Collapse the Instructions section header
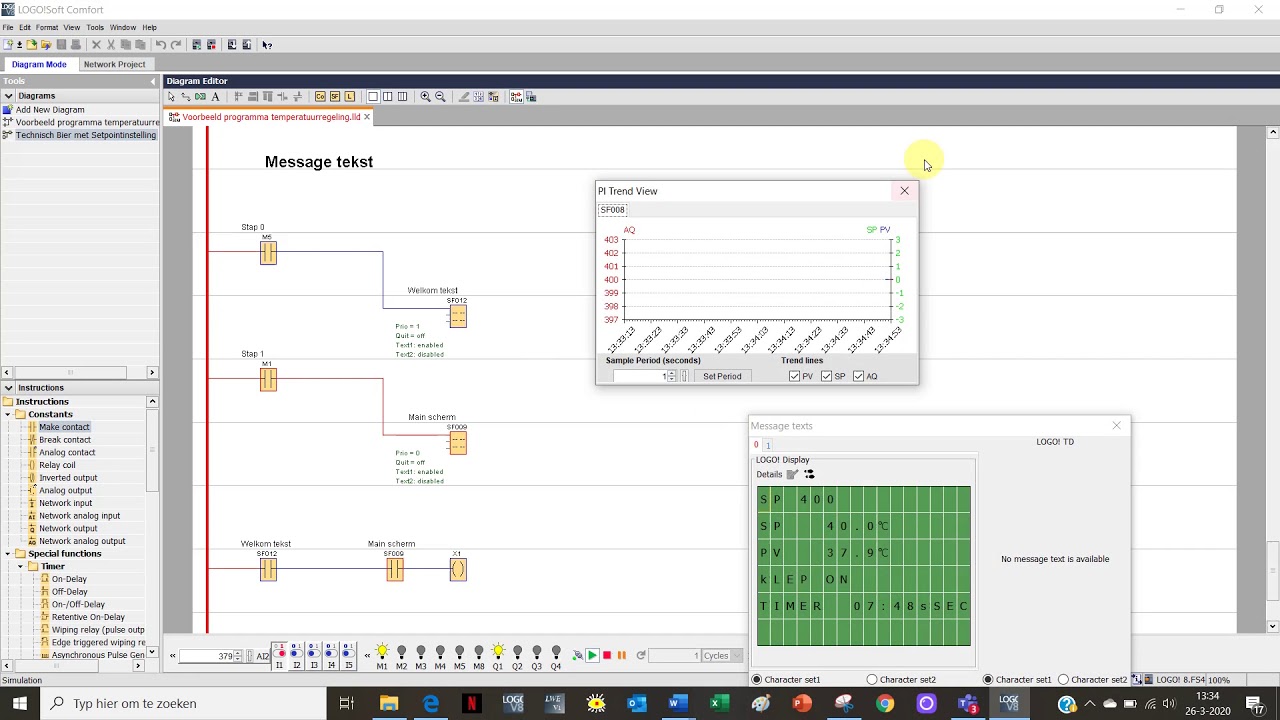 (8, 388)
